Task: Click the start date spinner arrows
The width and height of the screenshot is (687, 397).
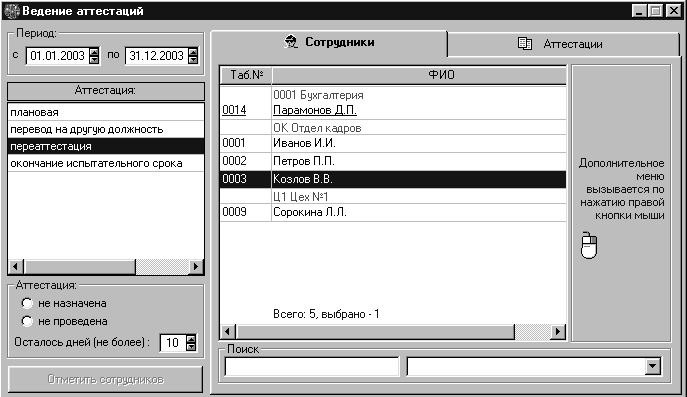Action: pyautogui.click(x=94, y=56)
